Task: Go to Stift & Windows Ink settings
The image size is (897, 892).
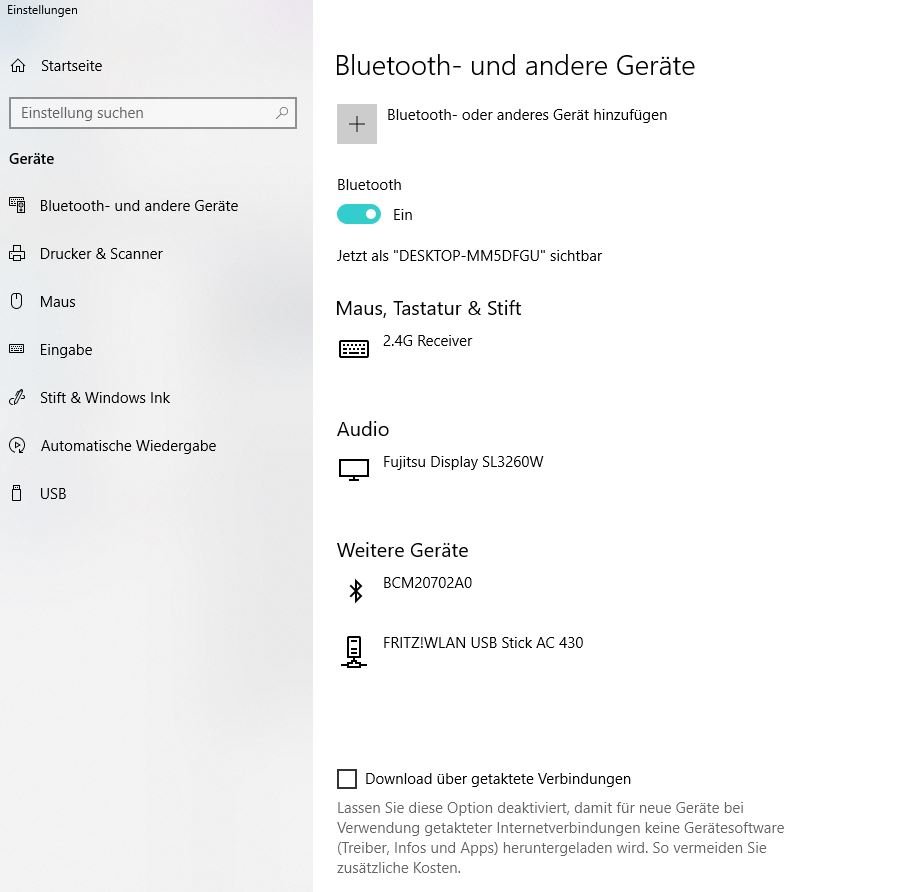Action: tap(104, 398)
